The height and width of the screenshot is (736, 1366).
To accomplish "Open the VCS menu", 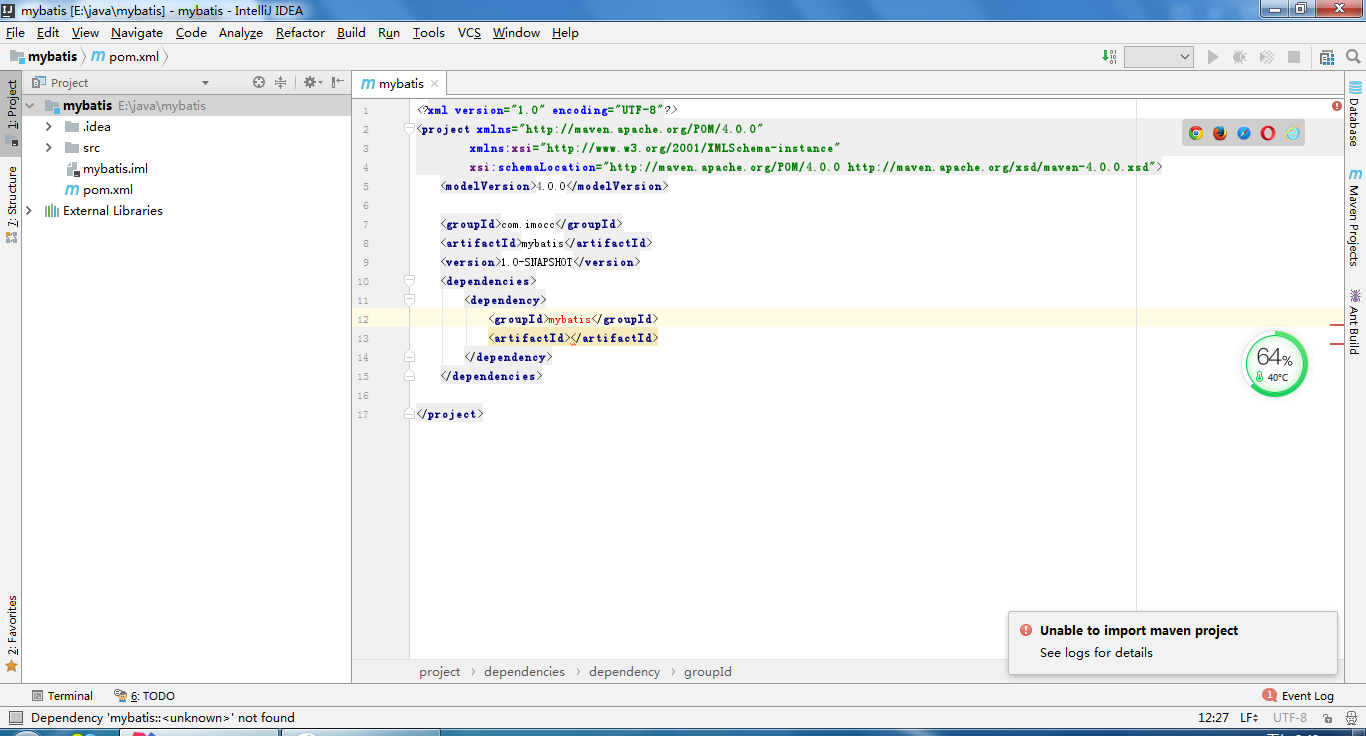I will [469, 33].
